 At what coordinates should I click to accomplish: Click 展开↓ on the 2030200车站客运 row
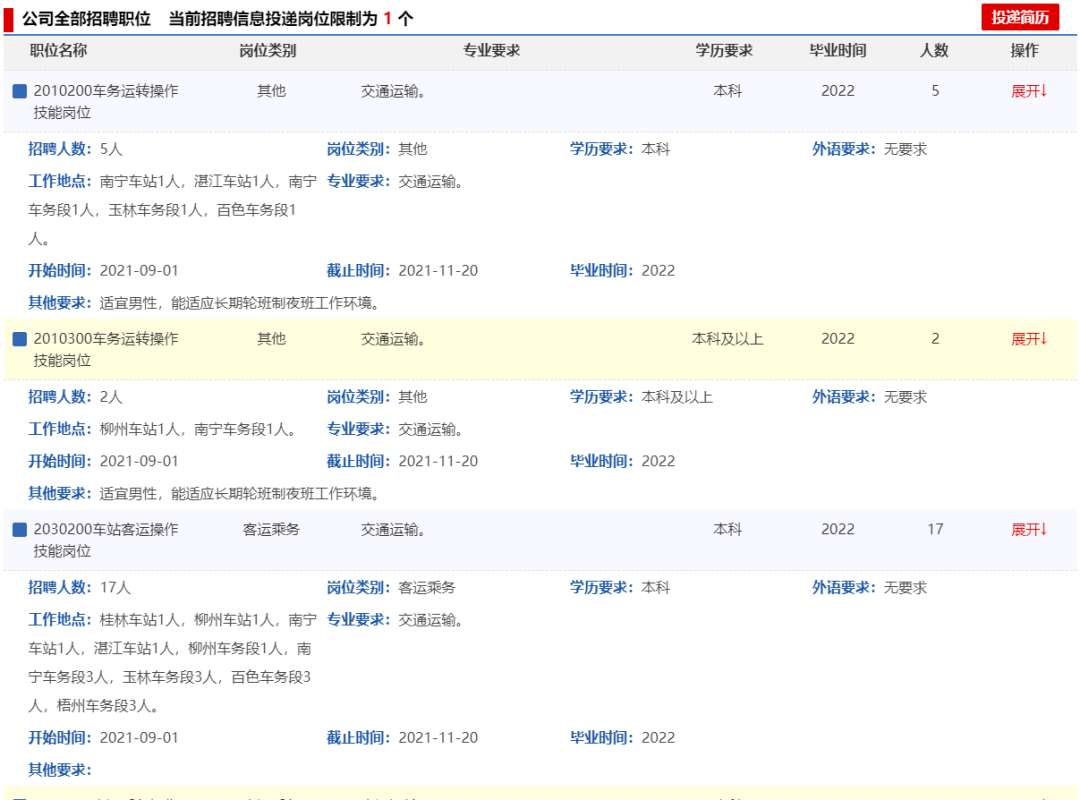coord(1029,529)
